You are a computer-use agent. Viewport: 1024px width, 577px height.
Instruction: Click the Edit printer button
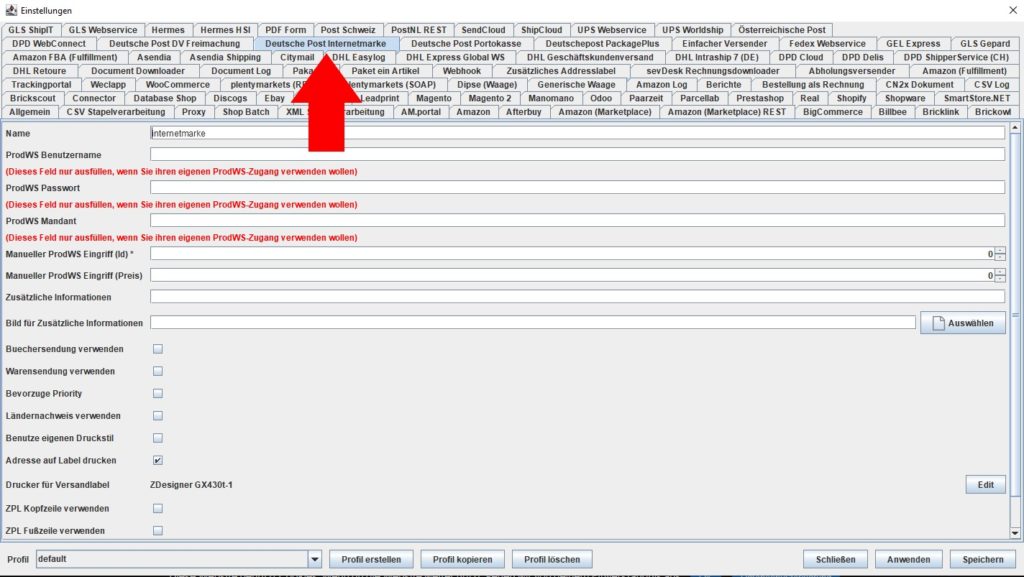click(985, 485)
